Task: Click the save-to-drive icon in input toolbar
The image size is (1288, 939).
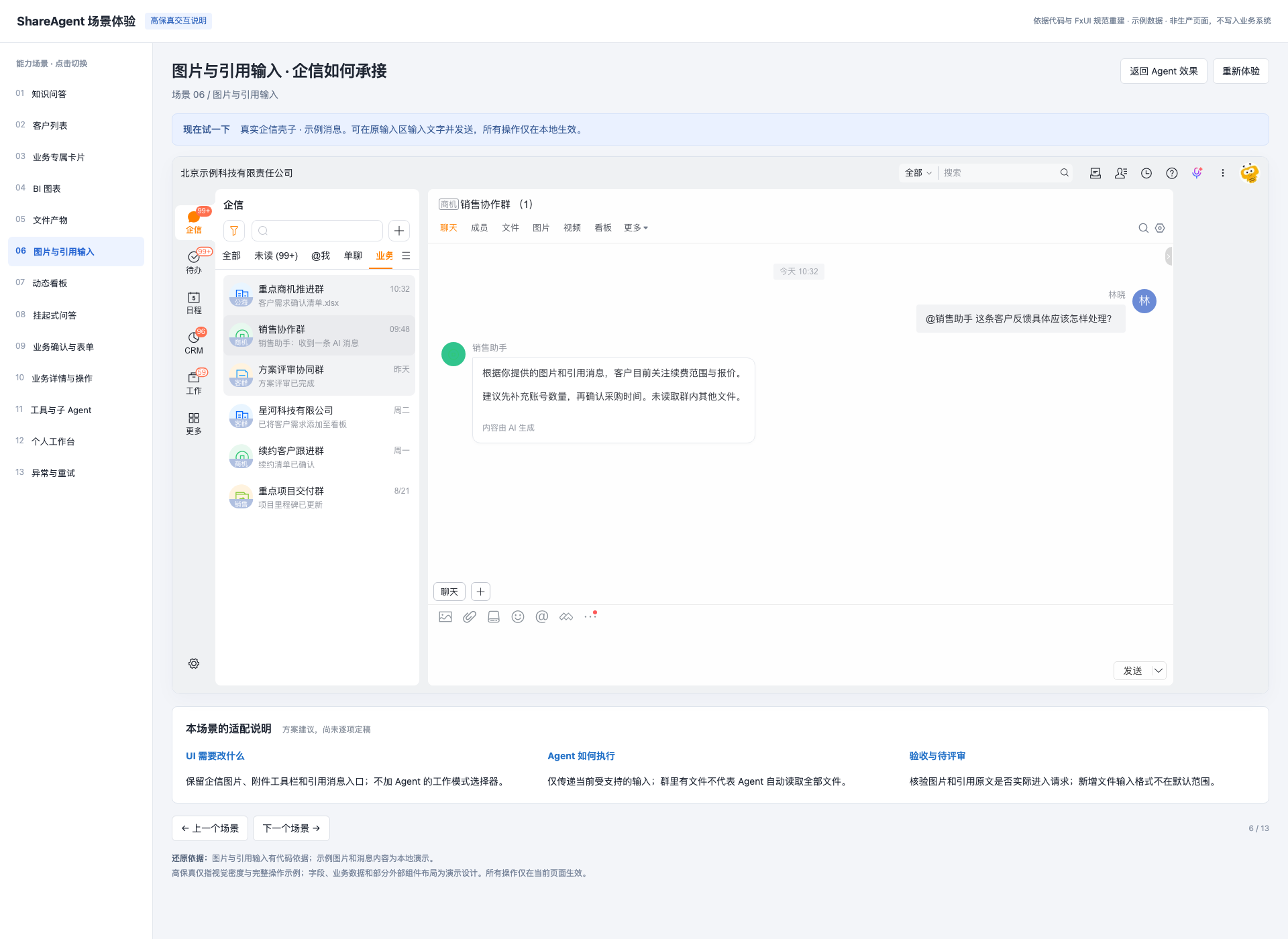Action: (x=494, y=616)
